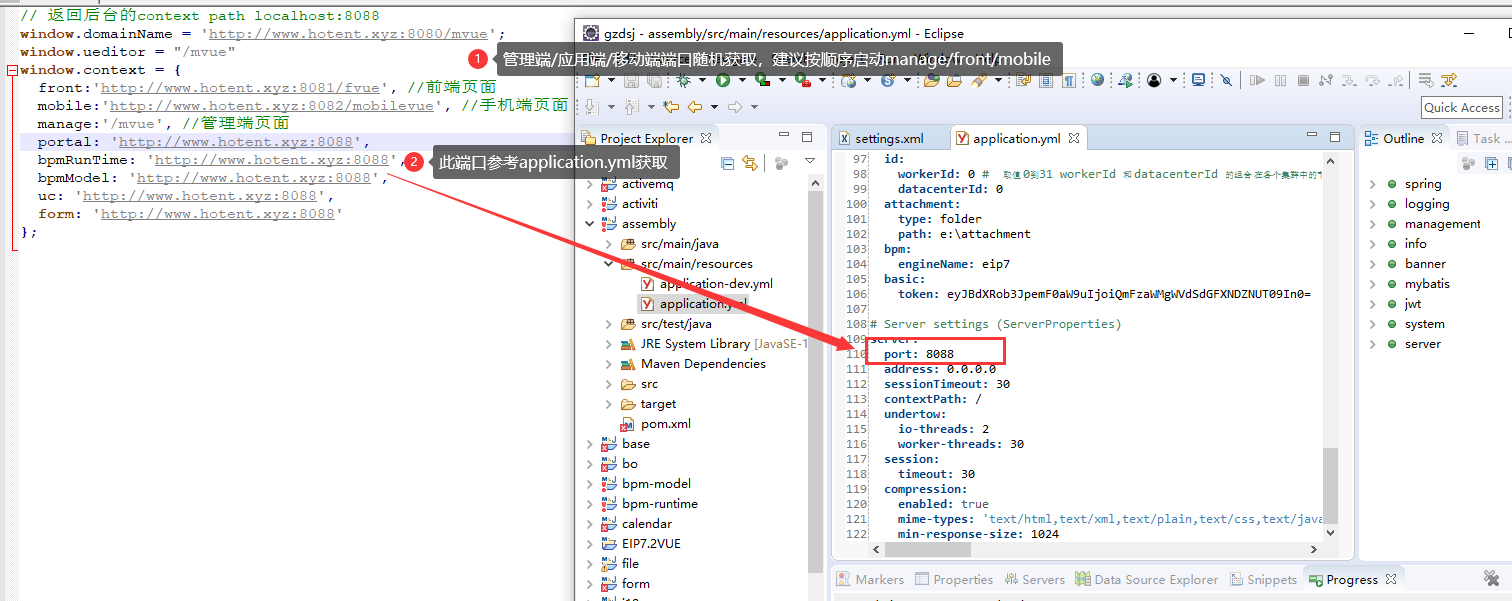Open the www.hotent.xyz:8081/fvue front link

[x=240, y=88]
